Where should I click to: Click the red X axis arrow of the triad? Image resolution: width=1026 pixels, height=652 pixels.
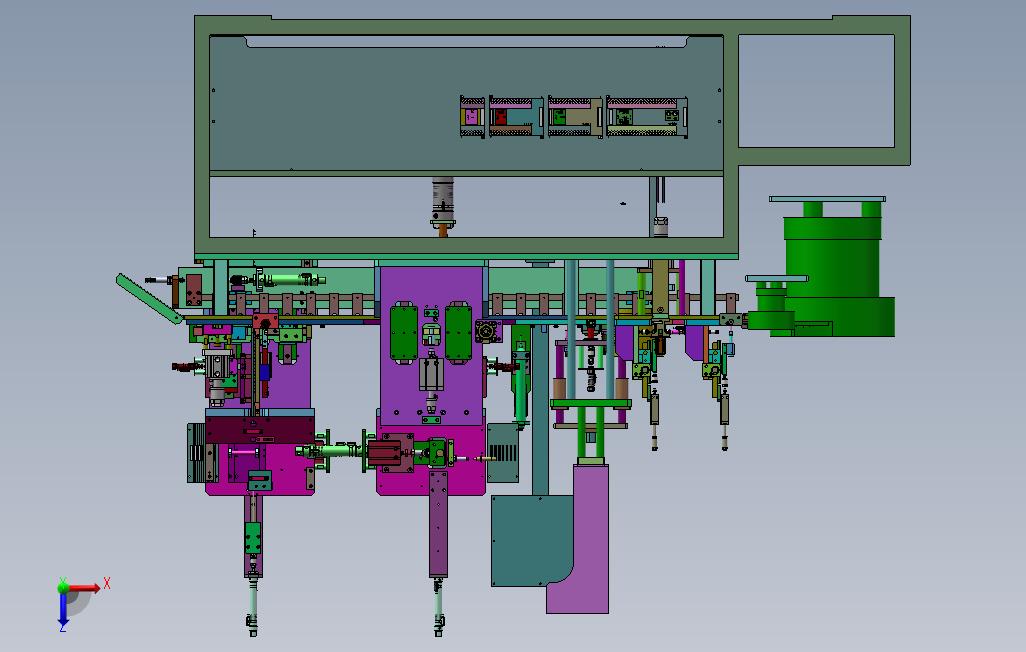(84, 589)
